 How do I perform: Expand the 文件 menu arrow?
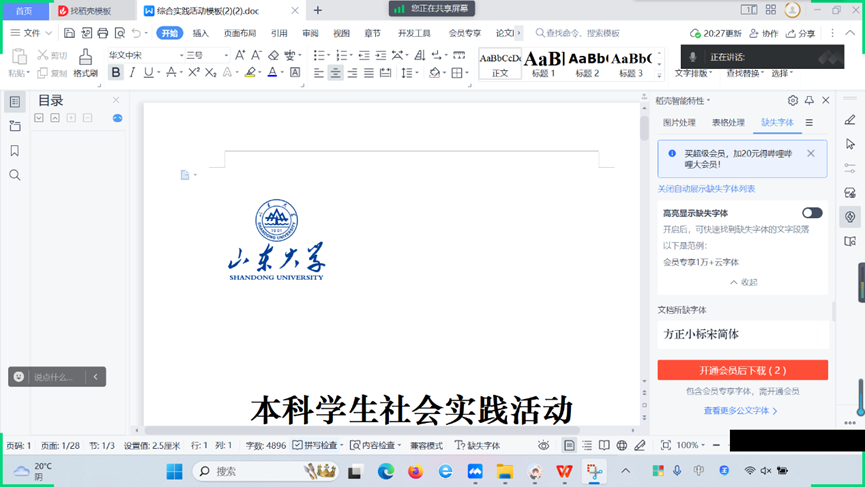(49, 33)
